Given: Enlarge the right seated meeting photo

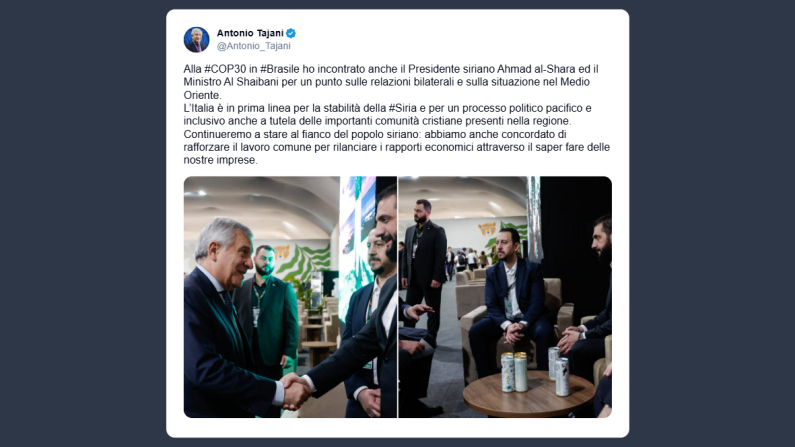Looking at the screenshot, I should 505,297.
